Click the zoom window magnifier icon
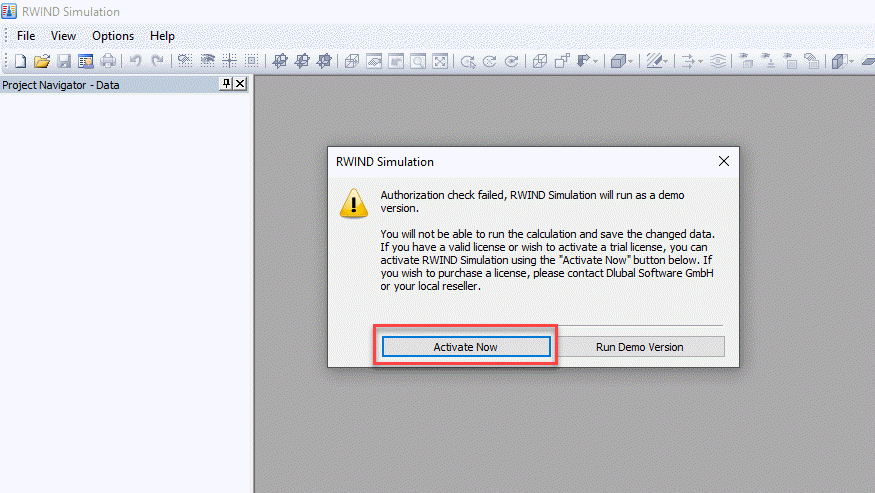 418,61
